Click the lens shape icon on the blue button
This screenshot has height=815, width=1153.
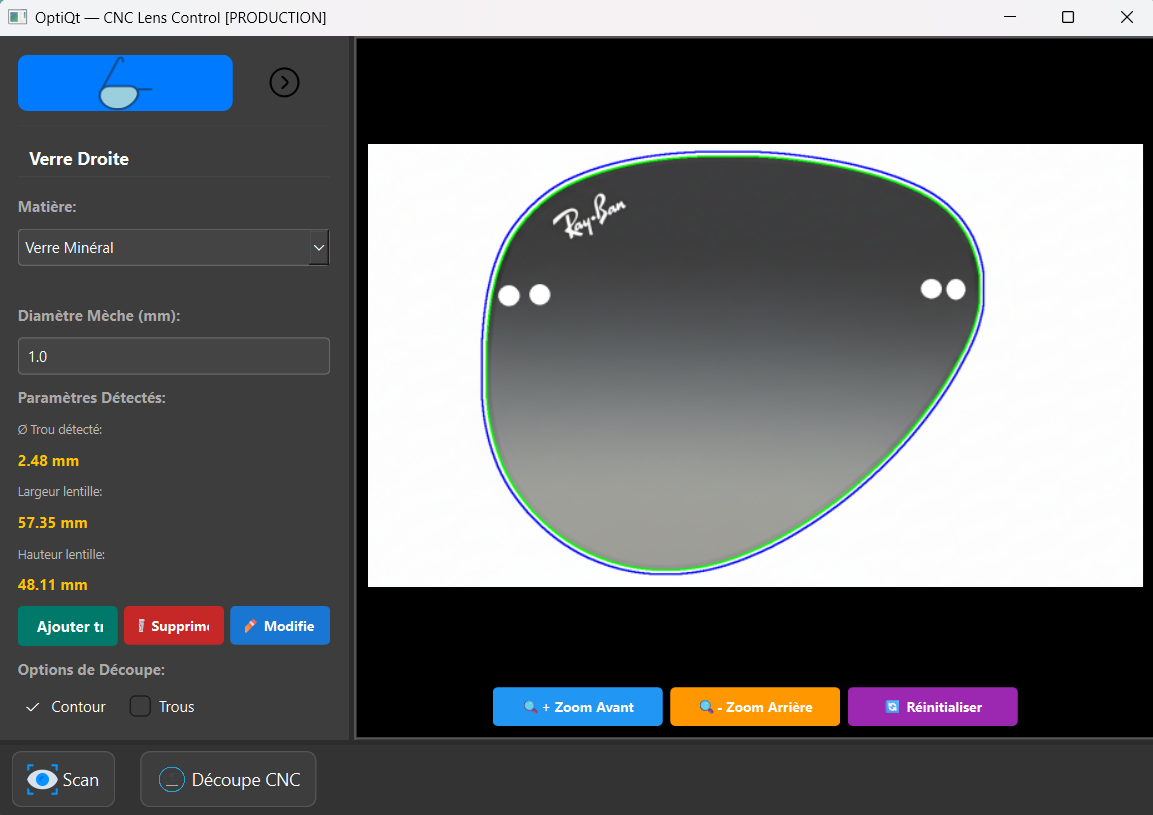[x=125, y=83]
